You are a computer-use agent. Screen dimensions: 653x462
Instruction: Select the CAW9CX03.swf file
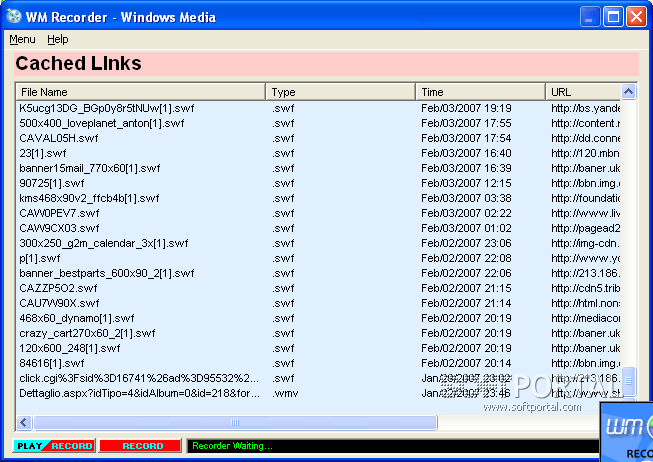pyautogui.click(x=59, y=228)
